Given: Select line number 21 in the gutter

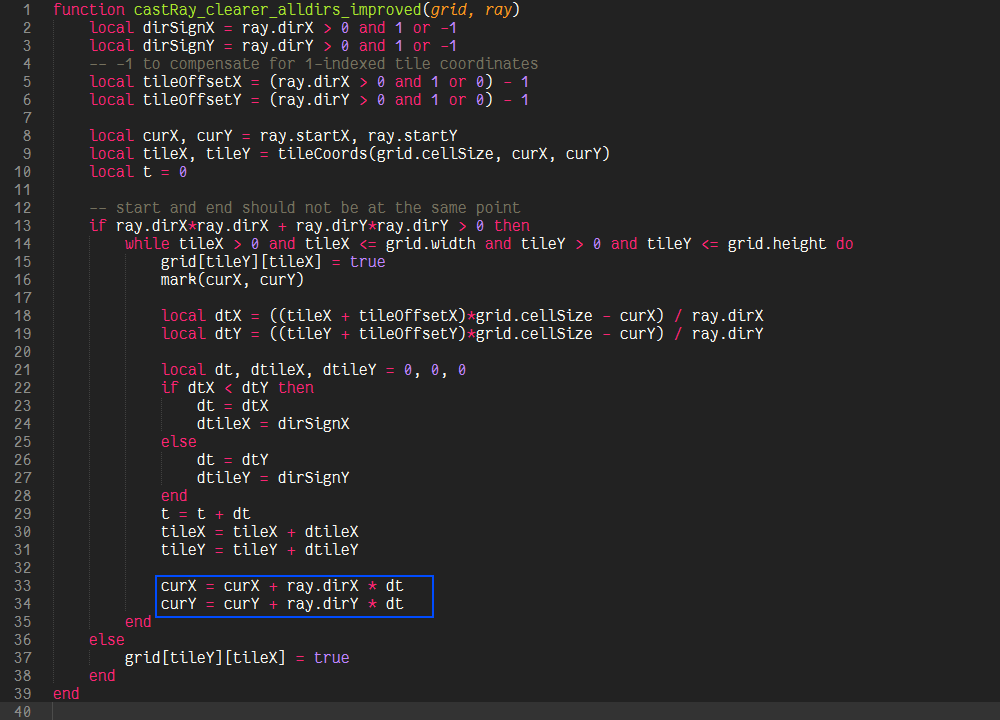Looking at the screenshot, I should click(x=23, y=370).
